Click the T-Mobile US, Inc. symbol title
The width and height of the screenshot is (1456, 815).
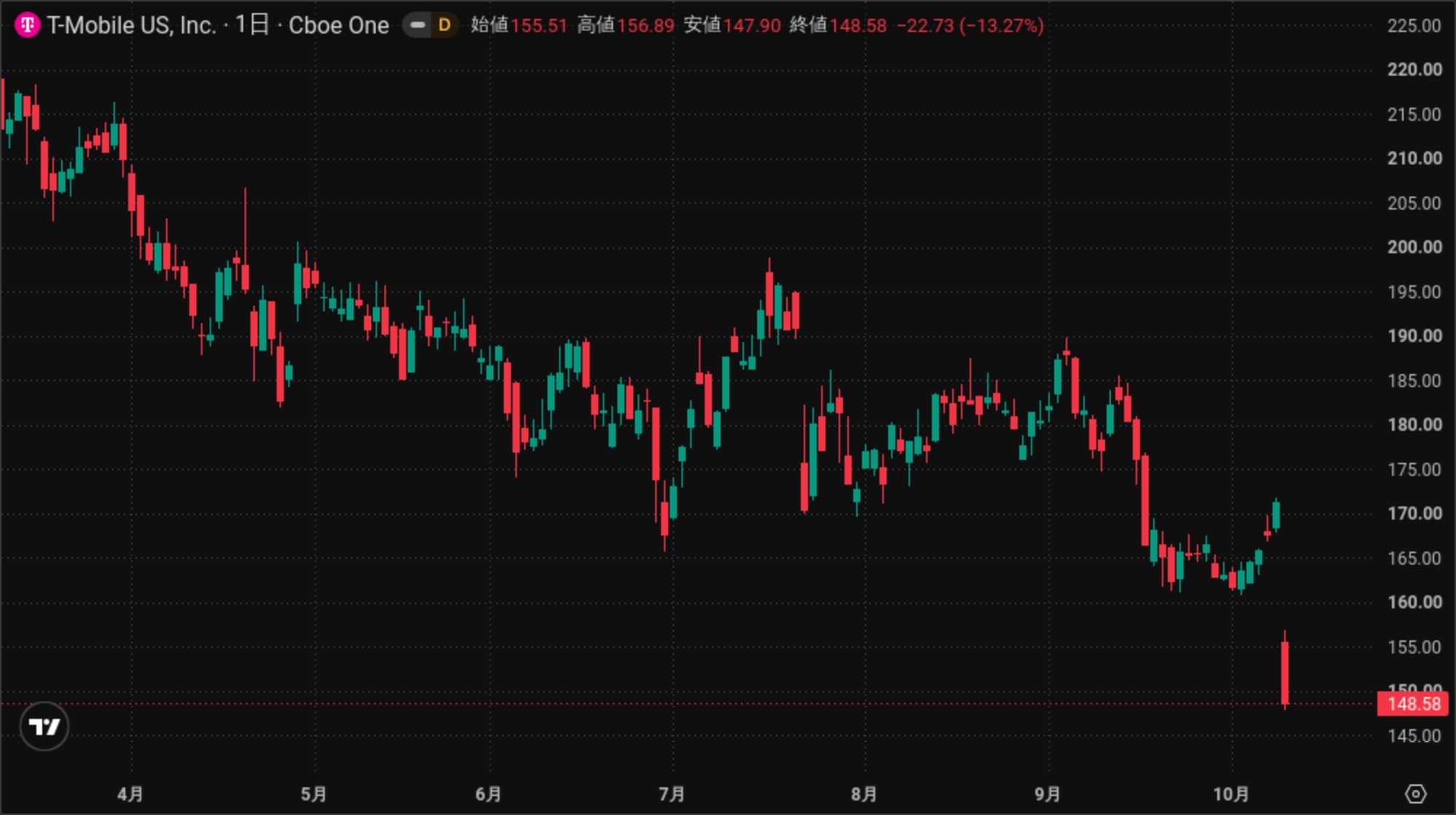click(132, 25)
